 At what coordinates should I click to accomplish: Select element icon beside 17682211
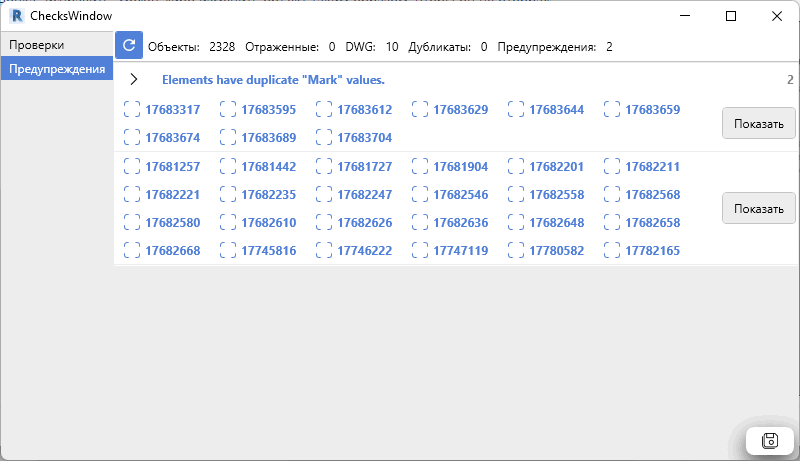[611, 166]
